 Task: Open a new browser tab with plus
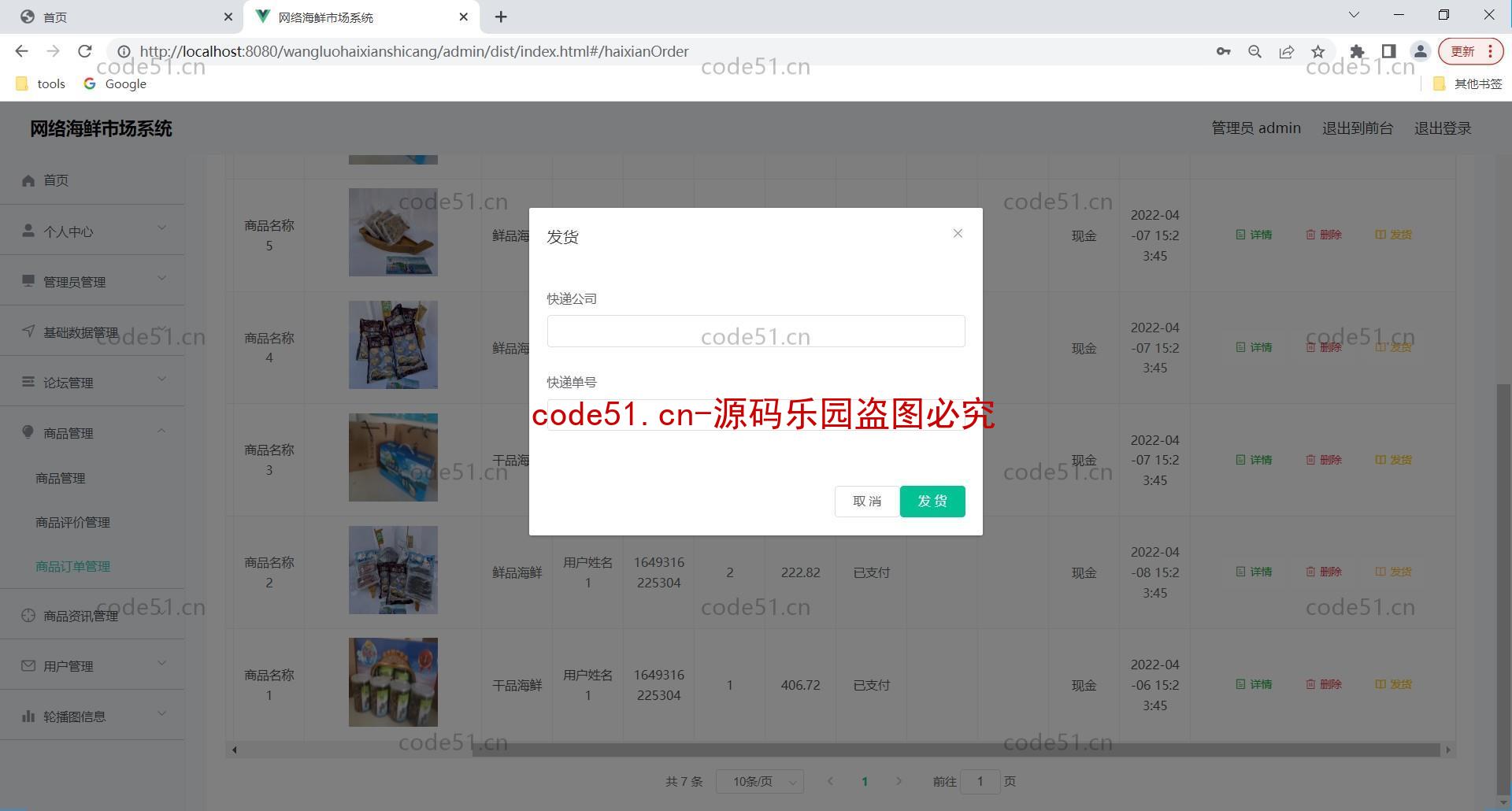501,17
